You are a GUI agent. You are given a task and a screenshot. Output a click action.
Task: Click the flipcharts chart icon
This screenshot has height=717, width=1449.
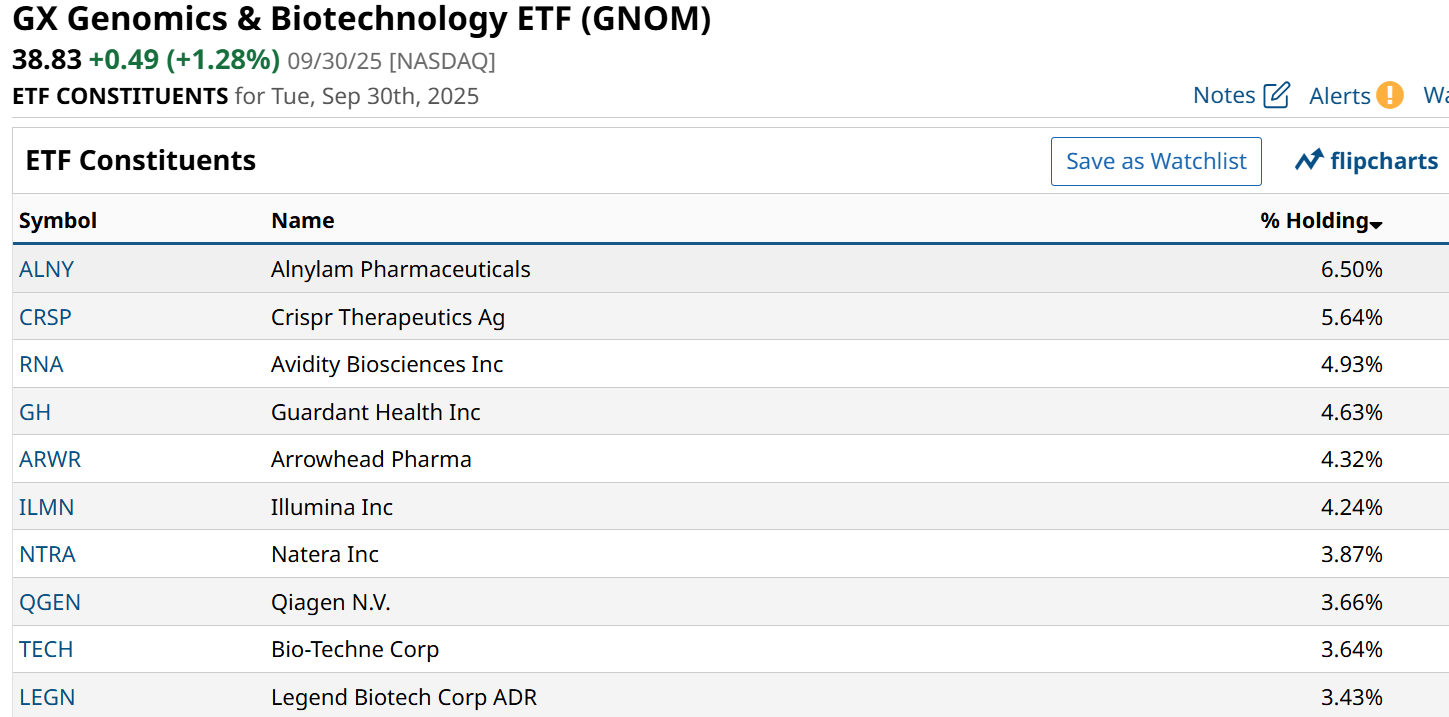1308,161
